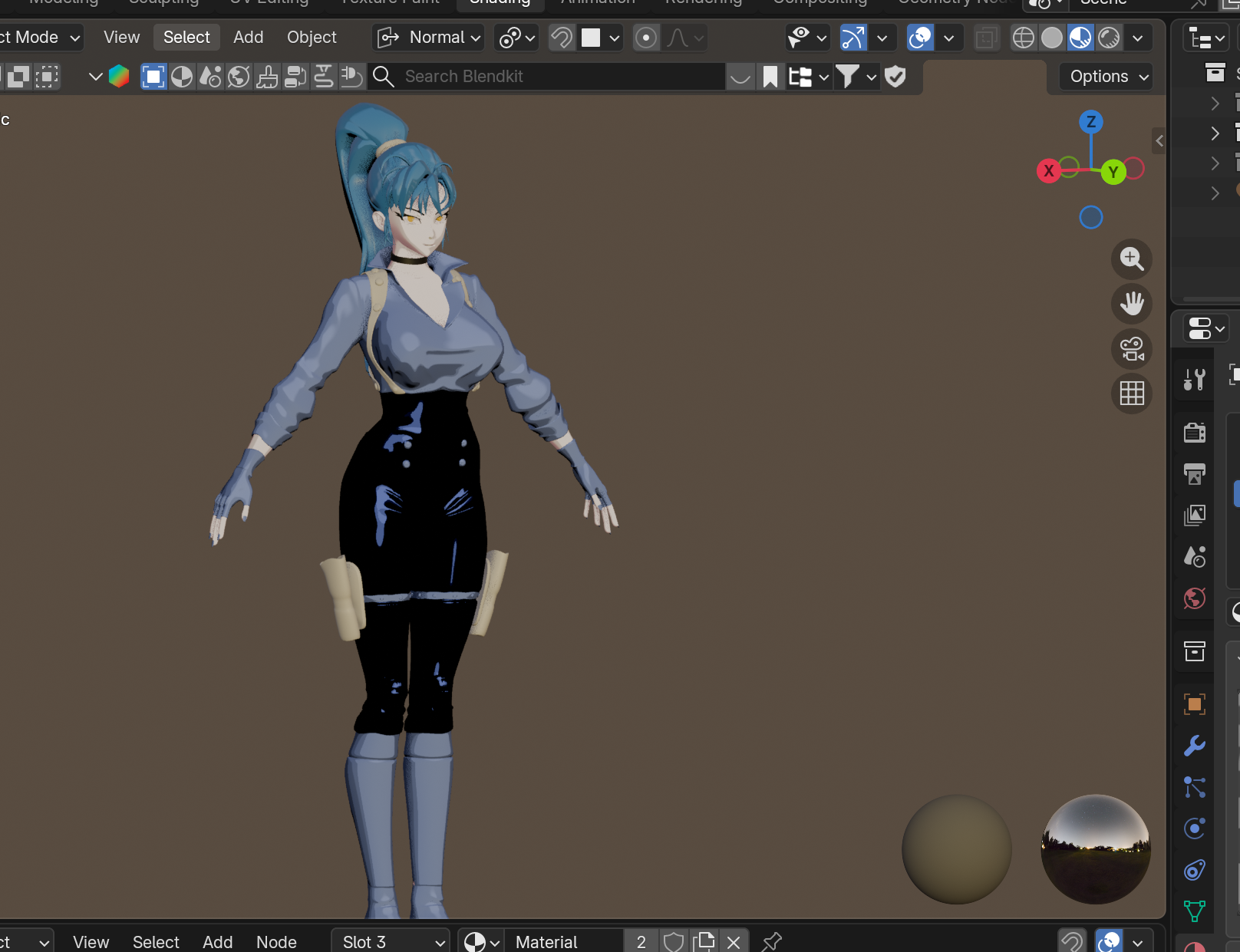The width and height of the screenshot is (1240, 952).
Task: Open the transform pivot point dropdown
Action: coord(516,38)
